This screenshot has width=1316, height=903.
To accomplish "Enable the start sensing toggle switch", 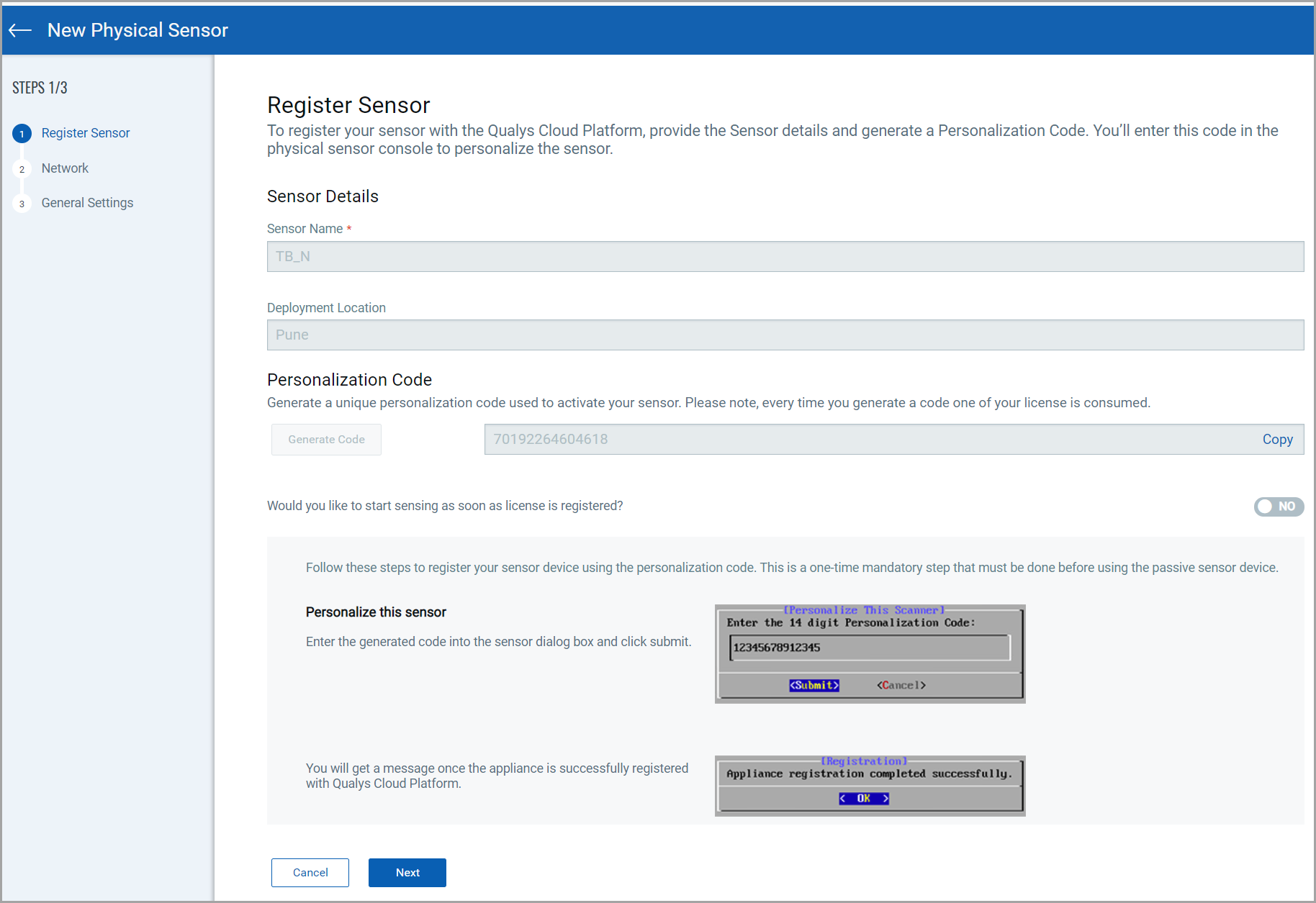I will coord(1279,507).
